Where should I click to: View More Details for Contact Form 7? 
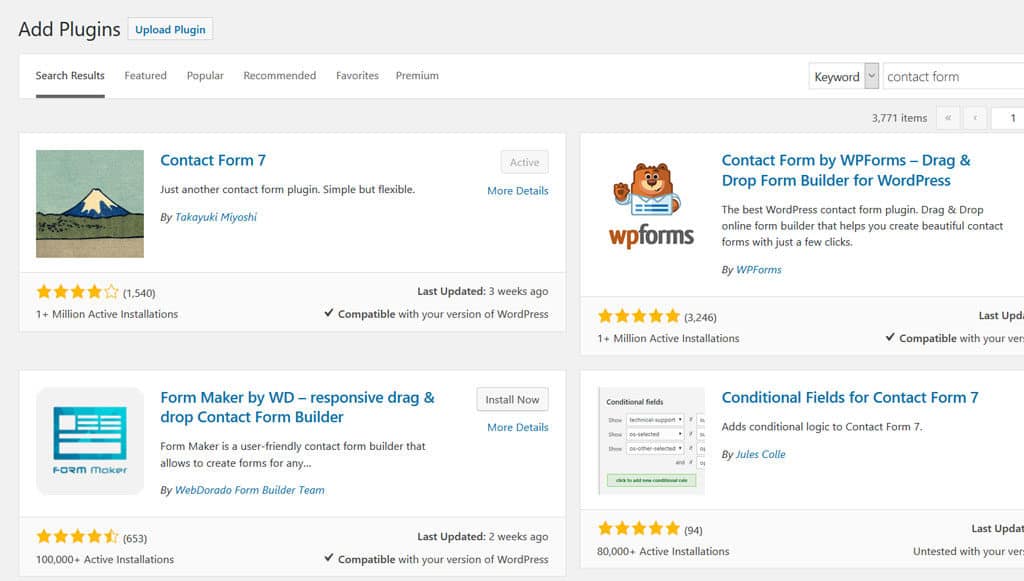coord(518,191)
